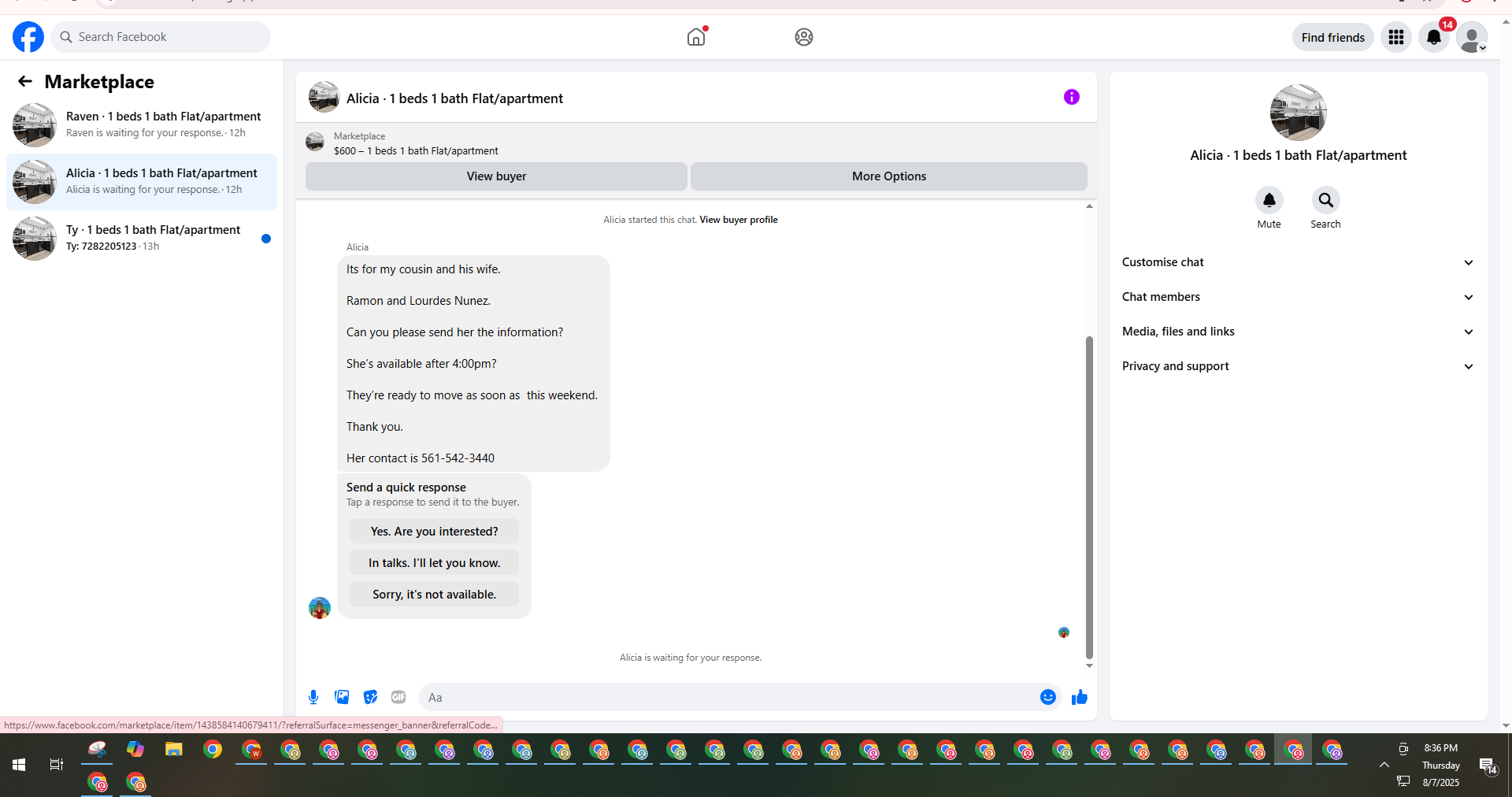Screen dimensions: 1512x797
Task: Open the View buyer profile link
Action: click(x=738, y=220)
